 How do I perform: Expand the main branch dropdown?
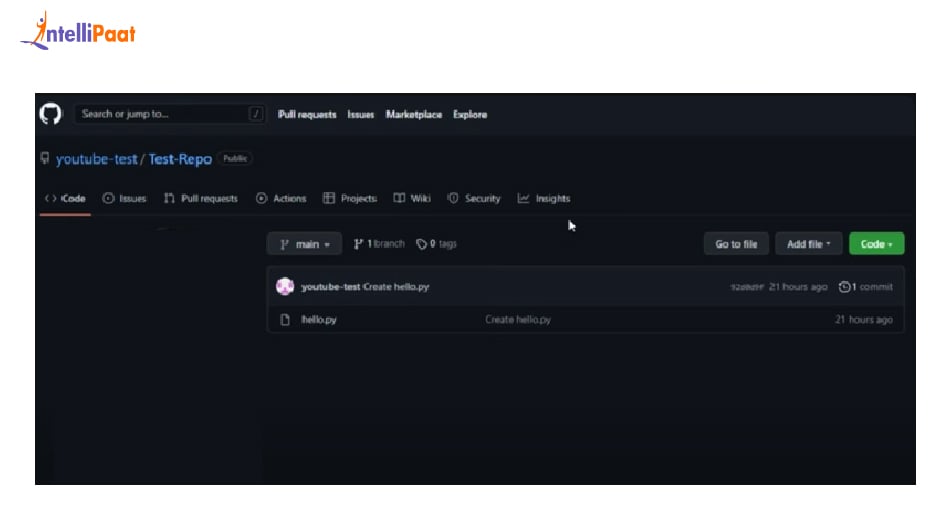point(305,244)
